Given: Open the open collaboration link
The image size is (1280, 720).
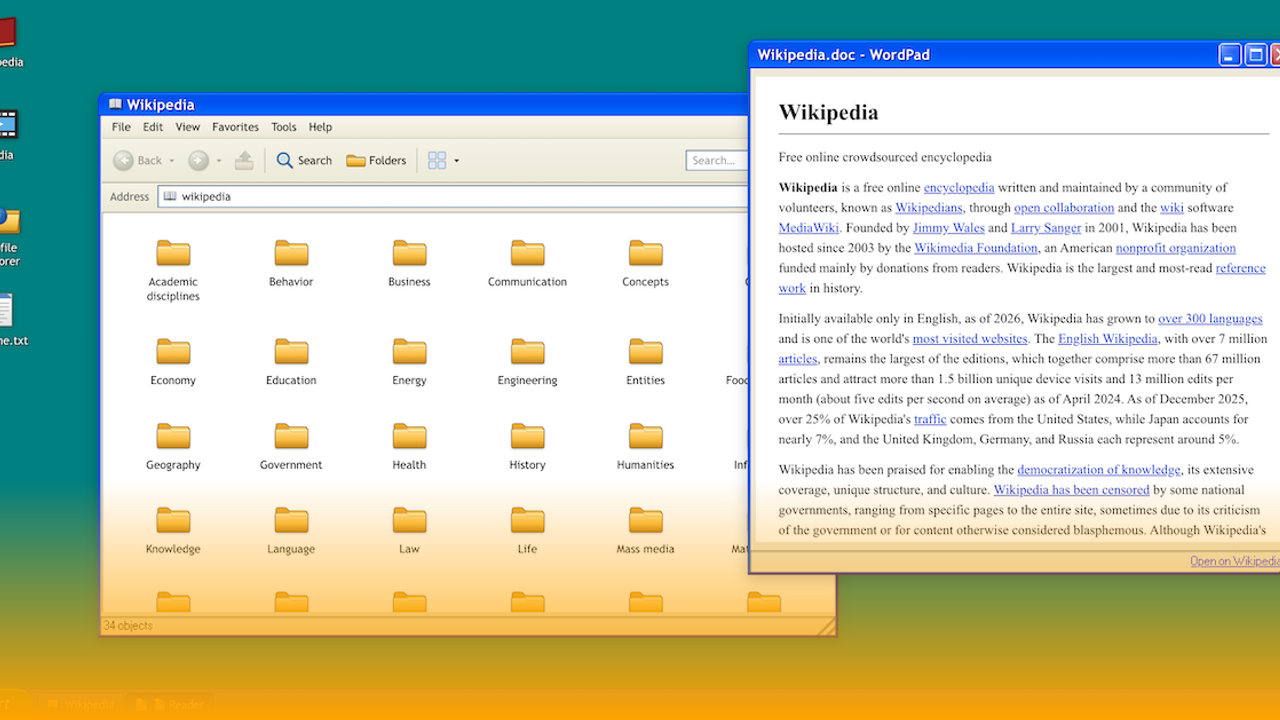Looking at the screenshot, I should [1064, 208].
